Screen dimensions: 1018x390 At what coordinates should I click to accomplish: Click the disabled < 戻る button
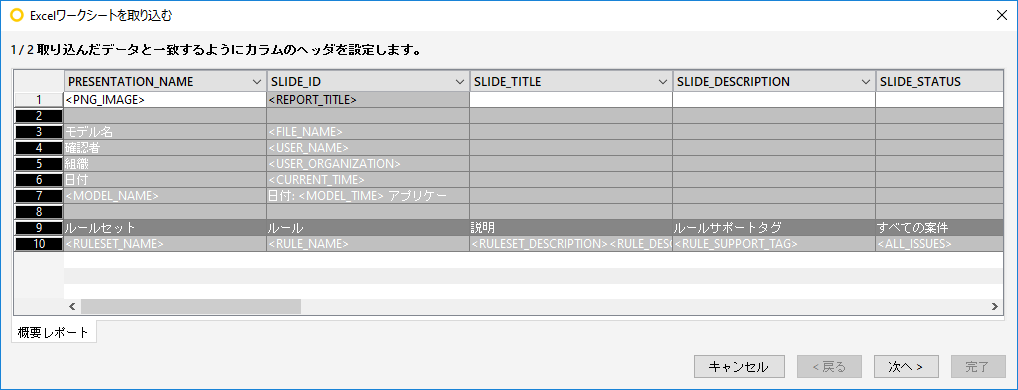point(830,367)
